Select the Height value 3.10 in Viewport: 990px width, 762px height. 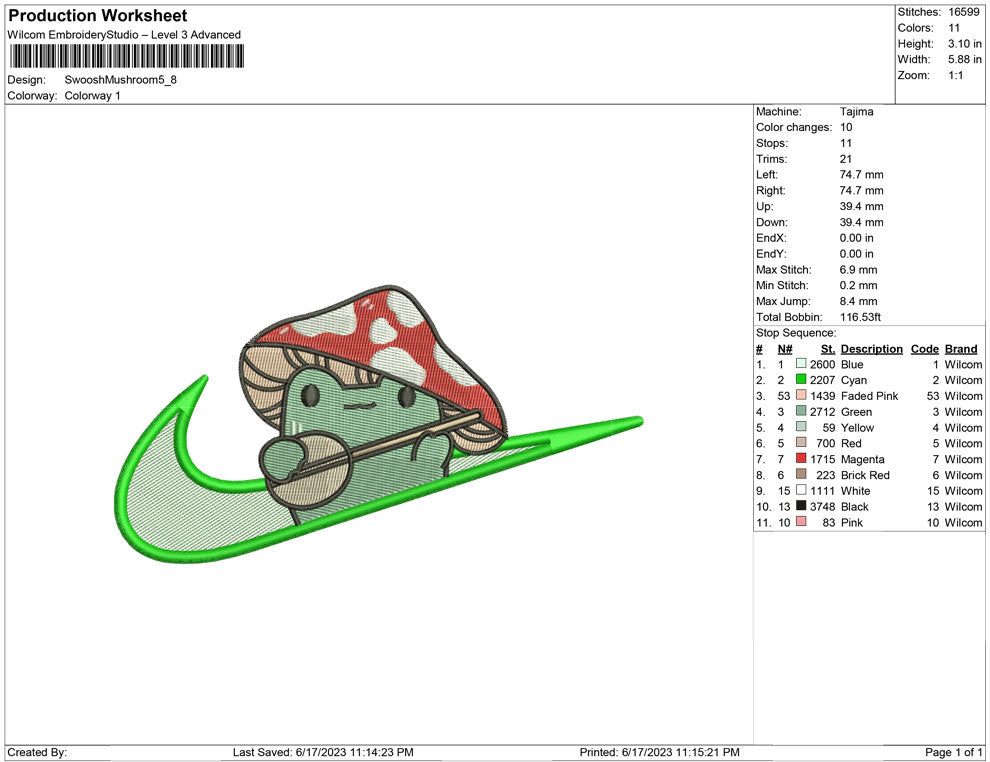click(x=965, y=44)
